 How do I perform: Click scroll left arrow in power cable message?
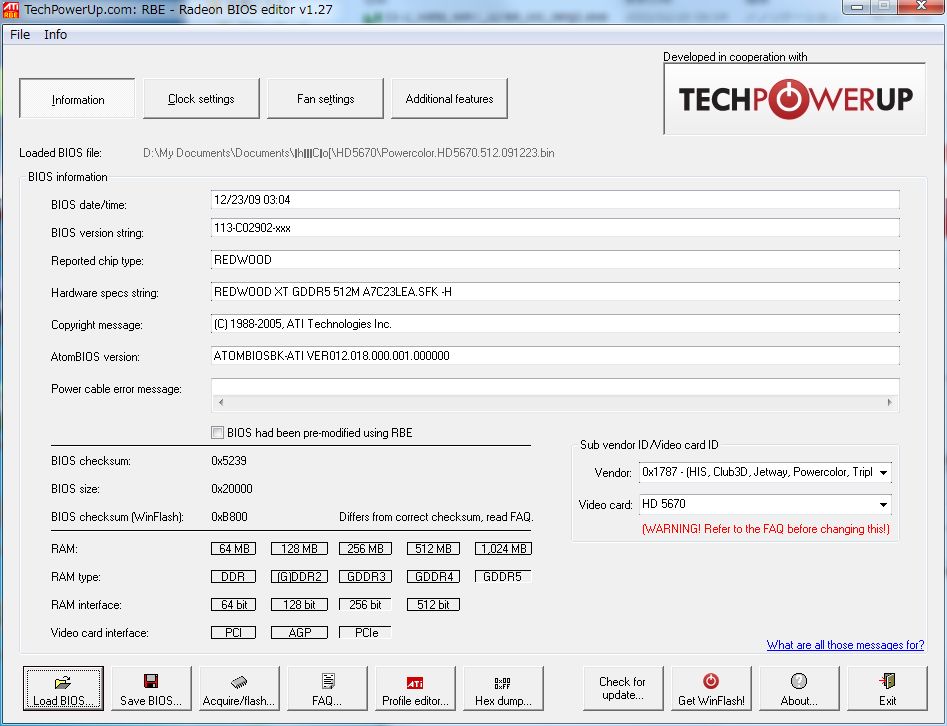tap(220, 402)
